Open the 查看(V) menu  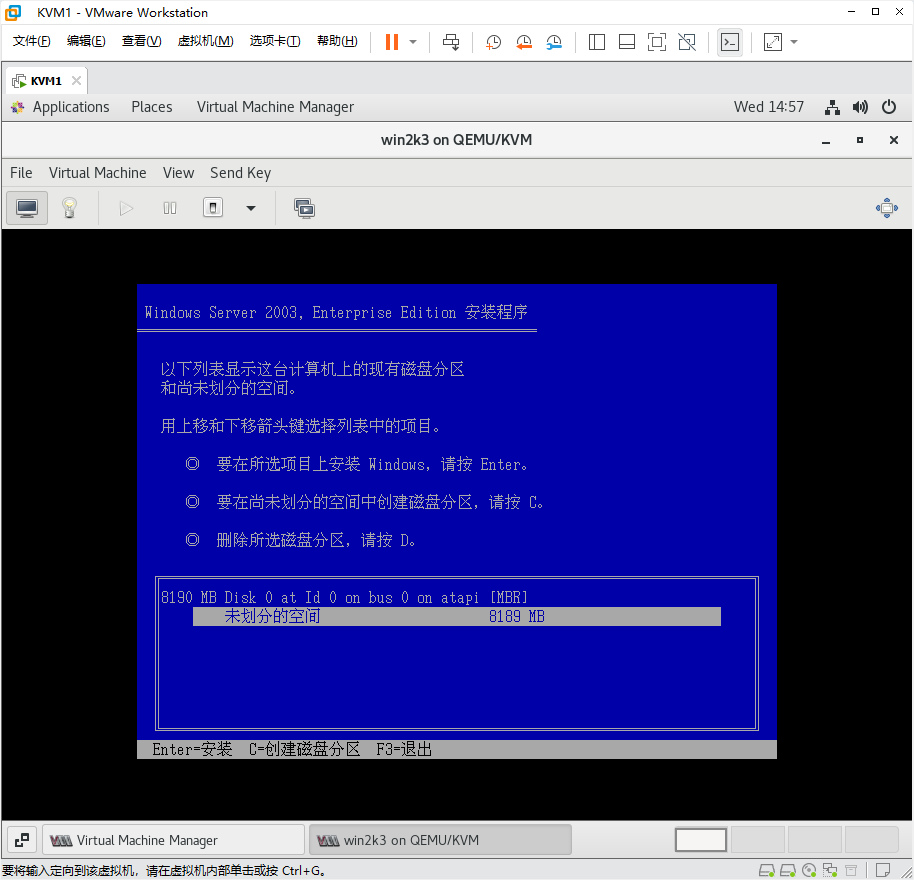point(141,41)
